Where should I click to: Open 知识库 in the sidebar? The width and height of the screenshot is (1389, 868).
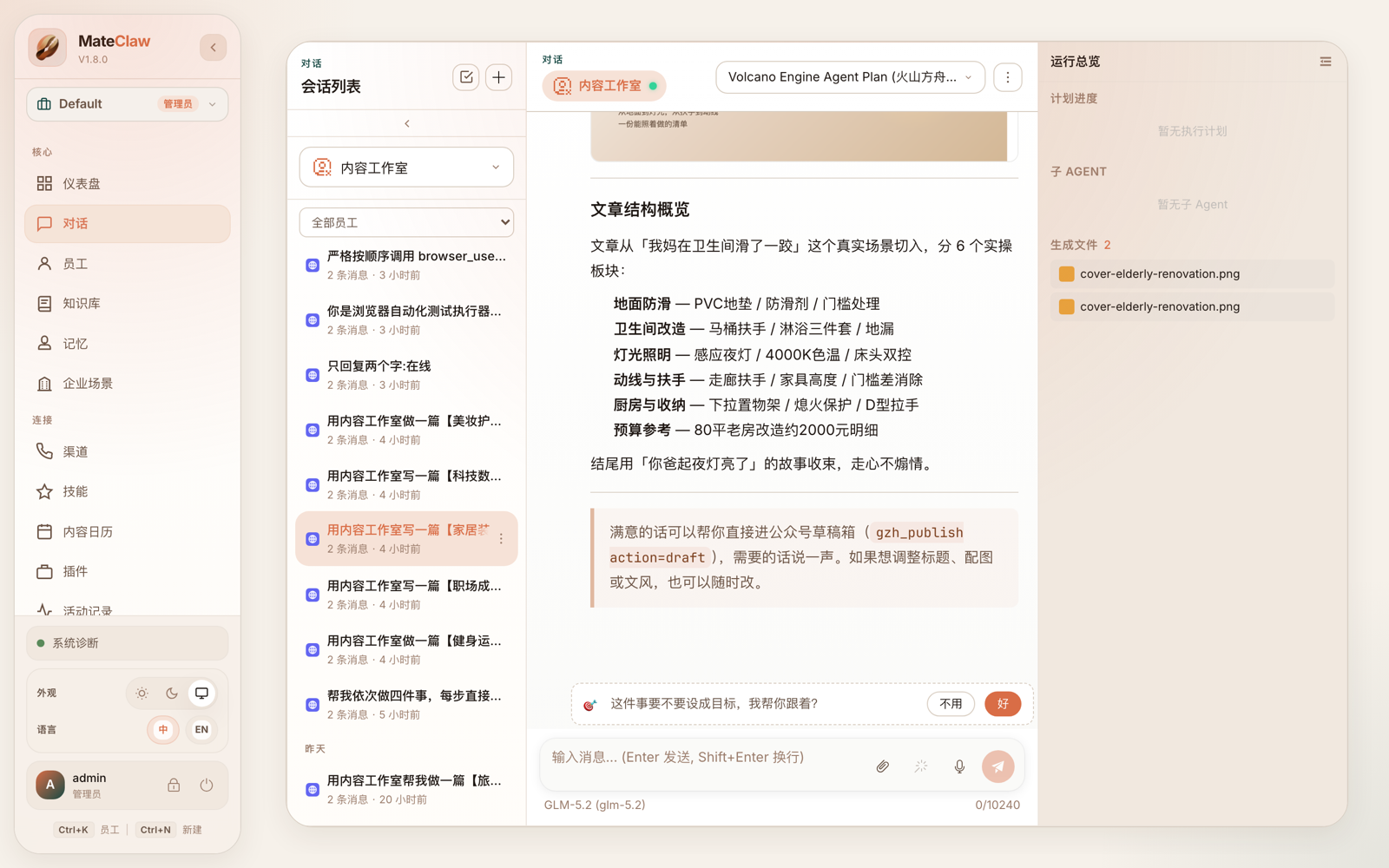click(x=128, y=303)
